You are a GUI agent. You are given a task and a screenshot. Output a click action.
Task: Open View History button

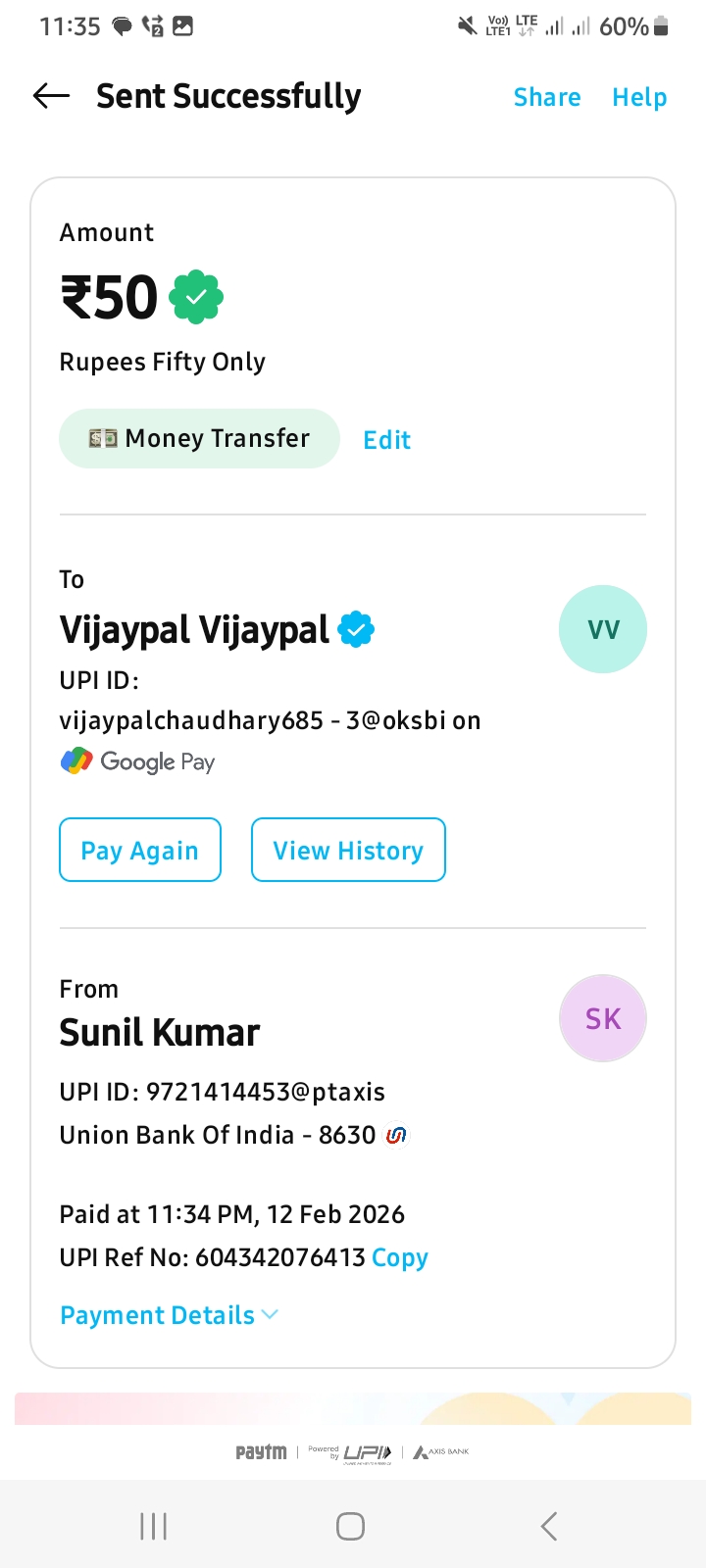pyautogui.click(x=348, y=850)
